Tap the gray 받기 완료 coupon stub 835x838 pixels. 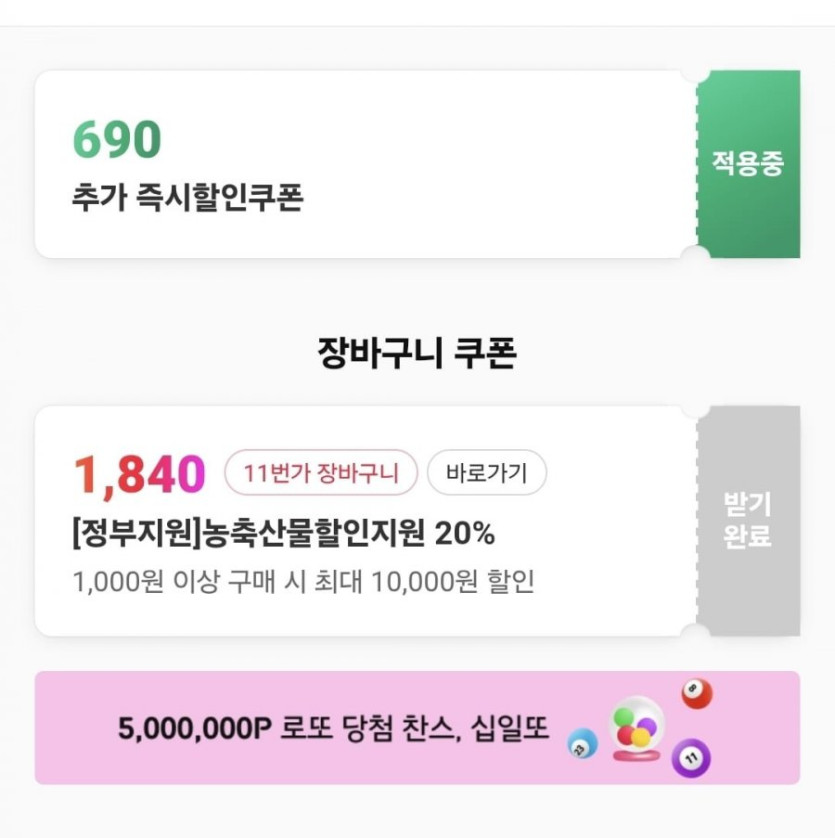point(748,520)
